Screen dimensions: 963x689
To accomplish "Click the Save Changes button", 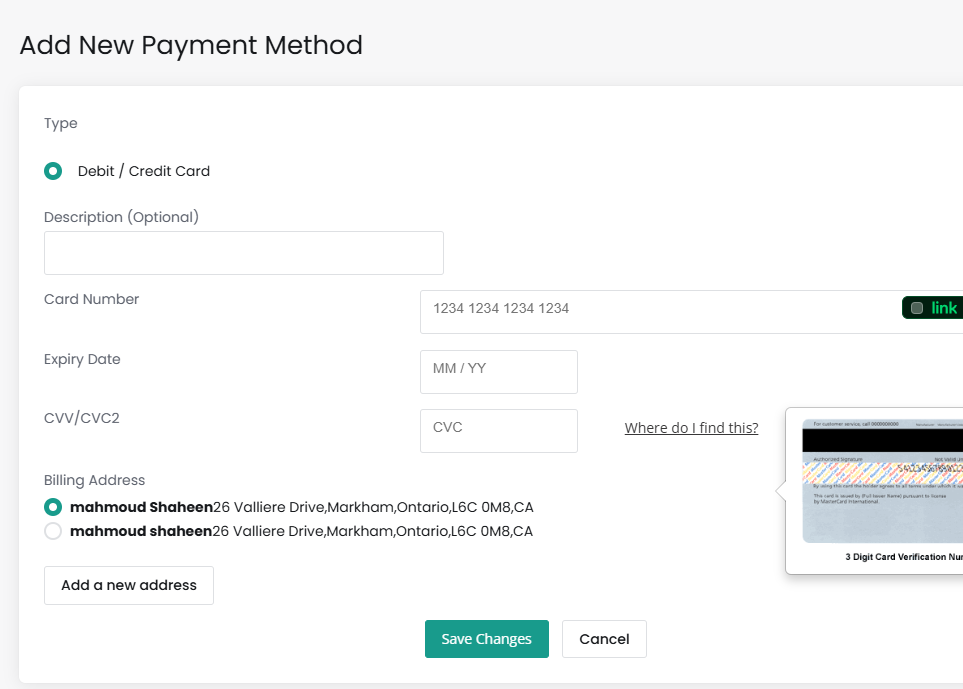I will (x=486, y=639).
